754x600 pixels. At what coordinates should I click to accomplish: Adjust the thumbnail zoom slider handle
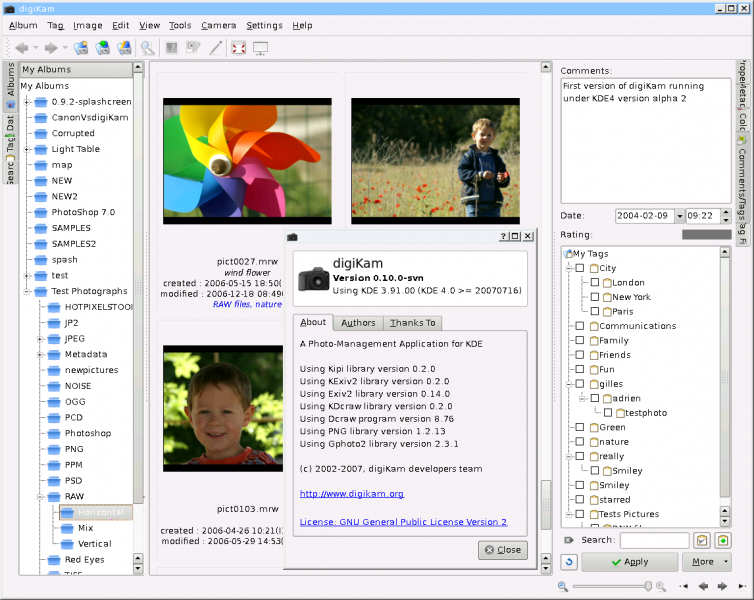click(648, 586)
